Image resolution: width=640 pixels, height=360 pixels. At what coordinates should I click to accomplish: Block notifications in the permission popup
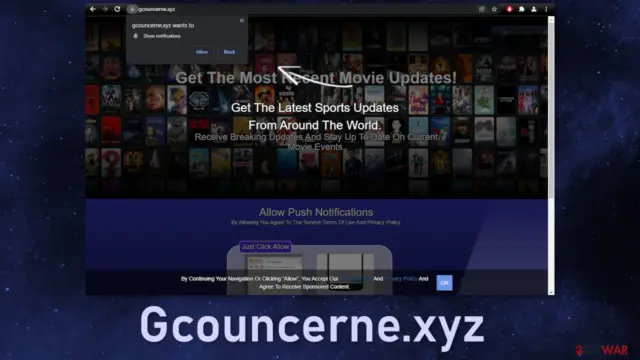[229, 52]
